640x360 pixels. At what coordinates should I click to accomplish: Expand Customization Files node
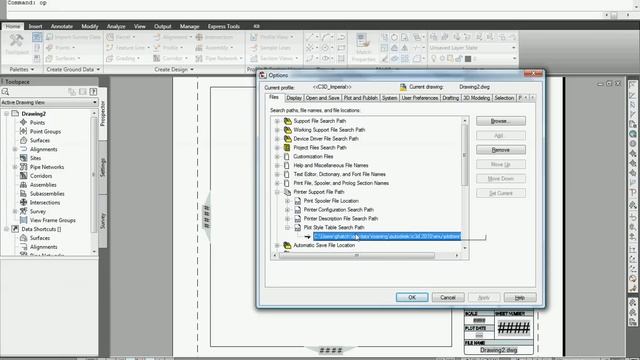coord(277,157)
